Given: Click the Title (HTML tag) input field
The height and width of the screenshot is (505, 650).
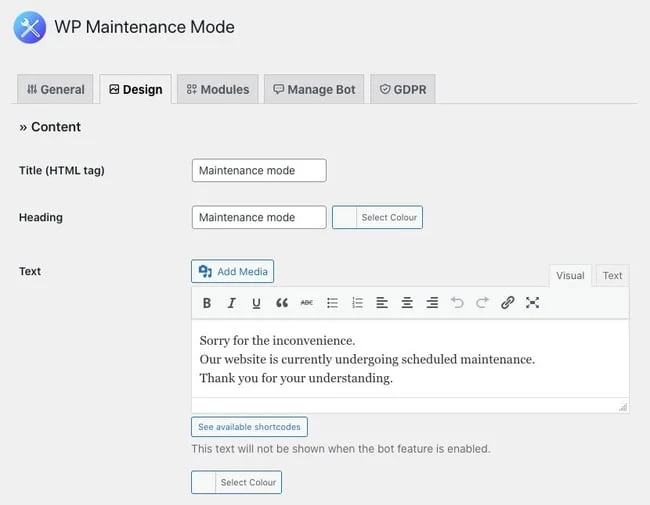Looking at the screenshot, I should (259, 171).
